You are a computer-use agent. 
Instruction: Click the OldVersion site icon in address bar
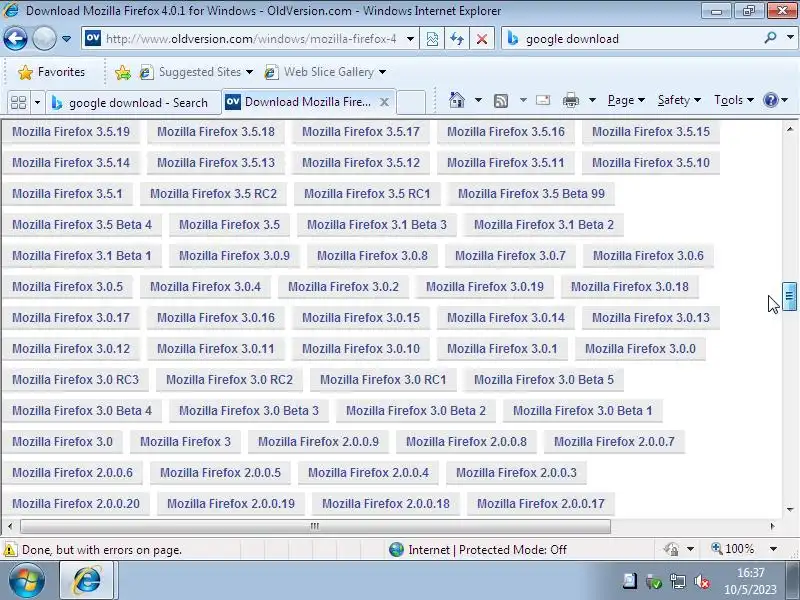[x=93, y=38]
